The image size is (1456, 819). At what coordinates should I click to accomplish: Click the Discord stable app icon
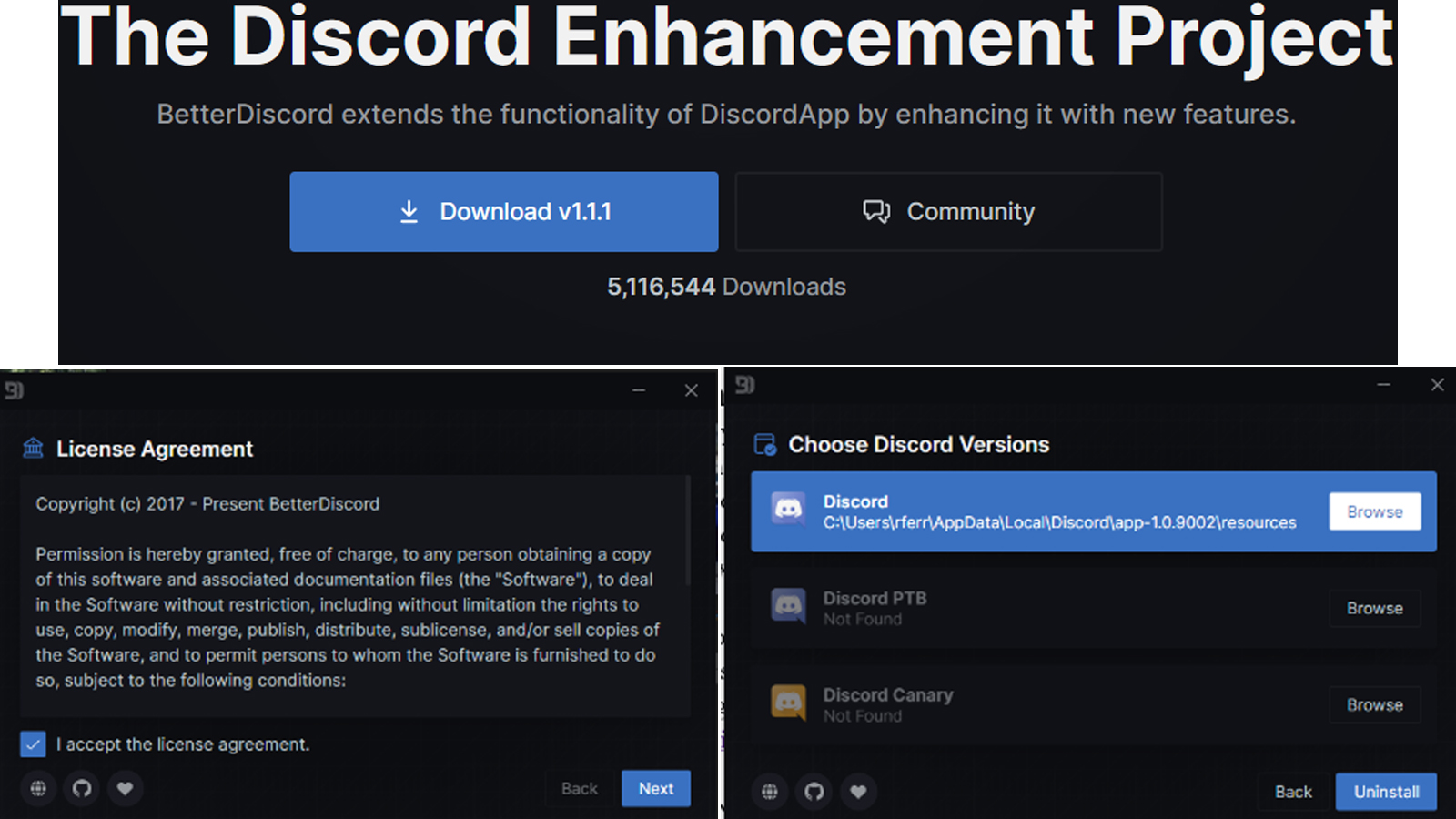pyautogui.click(x=788, y=510)
